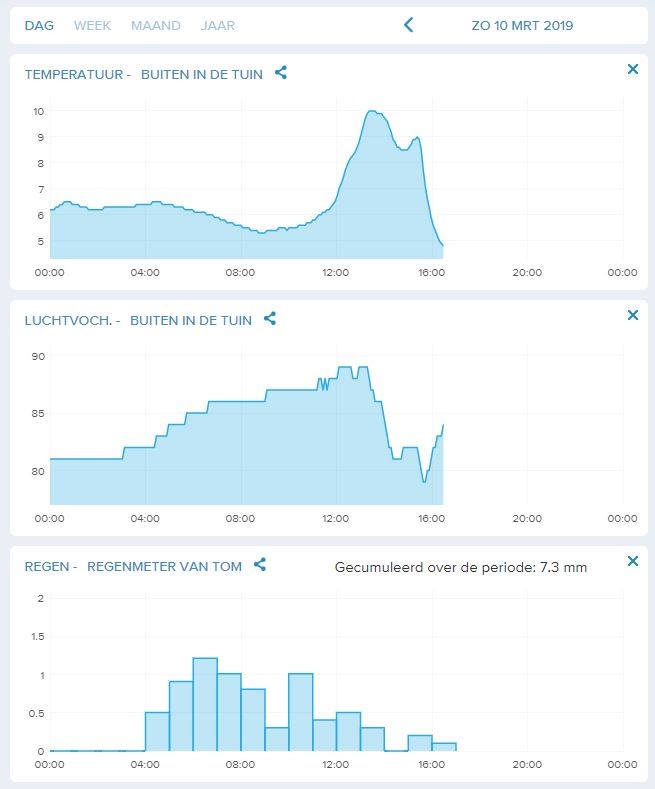Switch to the WEEK view
655x789 pixels.
[x=93, y=26]
